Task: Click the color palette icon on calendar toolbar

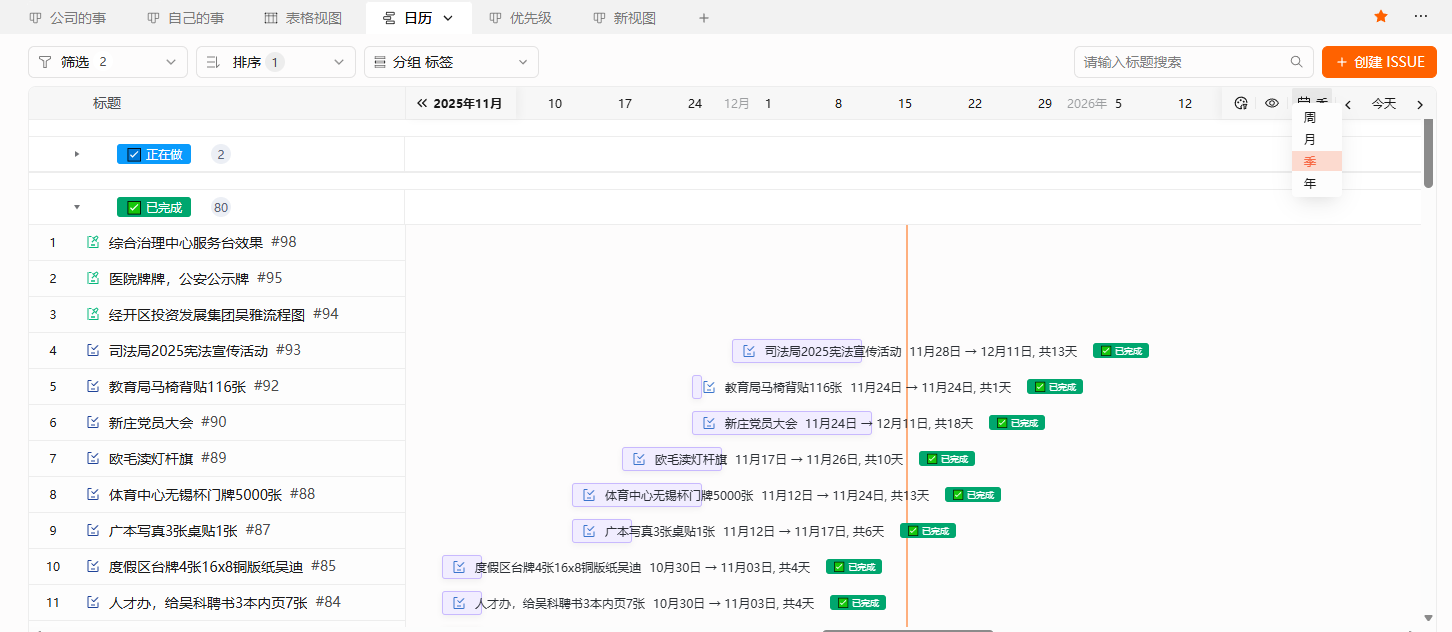Action: coord(1241,103)
